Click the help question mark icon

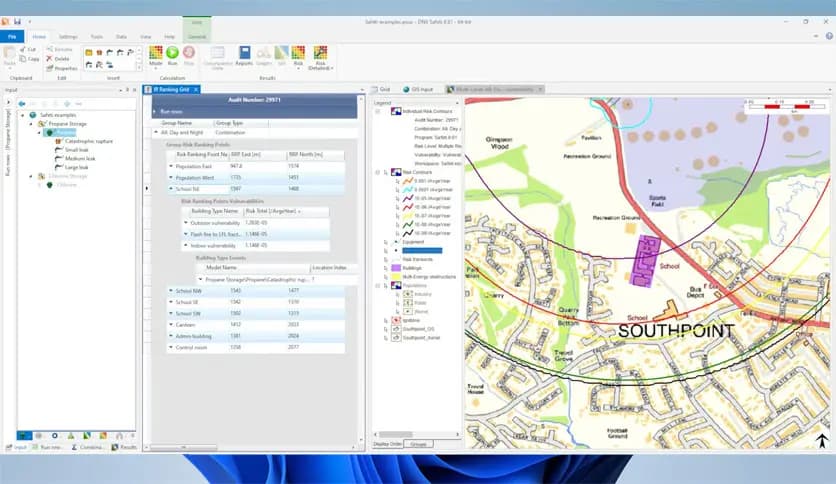829,36
